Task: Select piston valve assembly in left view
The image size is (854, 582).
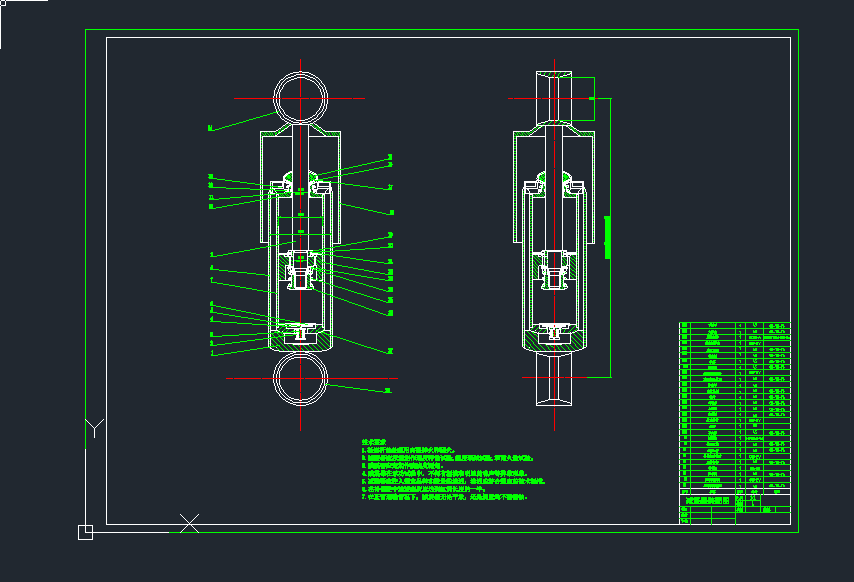Action: point(301,269)
